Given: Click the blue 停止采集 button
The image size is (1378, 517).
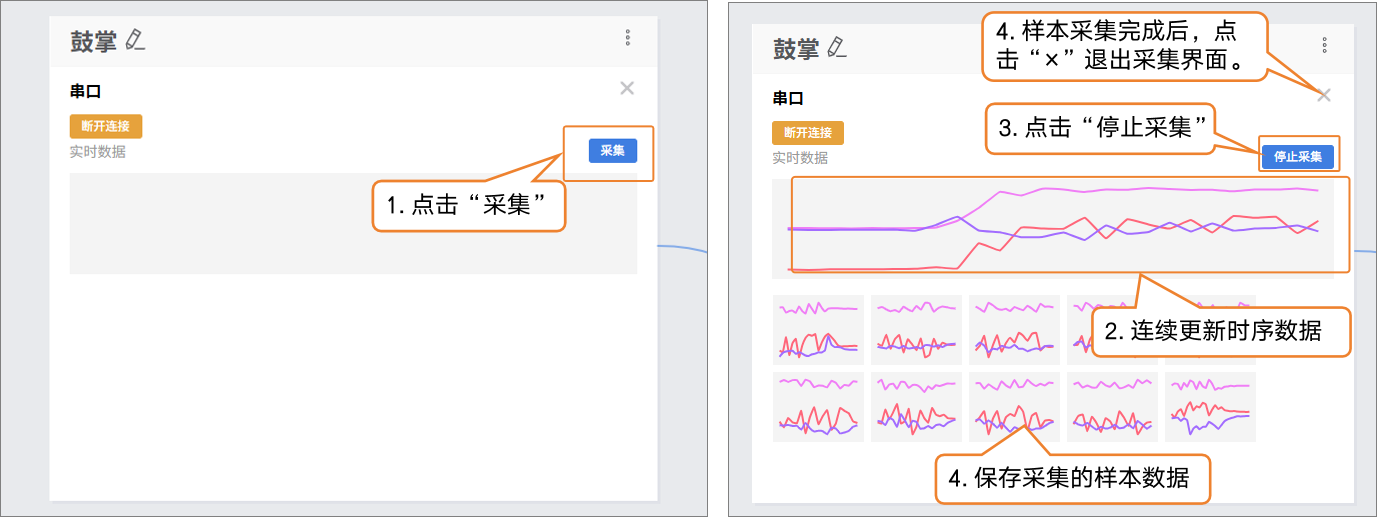Looking at the screenshot, I should coord(1298,157).
